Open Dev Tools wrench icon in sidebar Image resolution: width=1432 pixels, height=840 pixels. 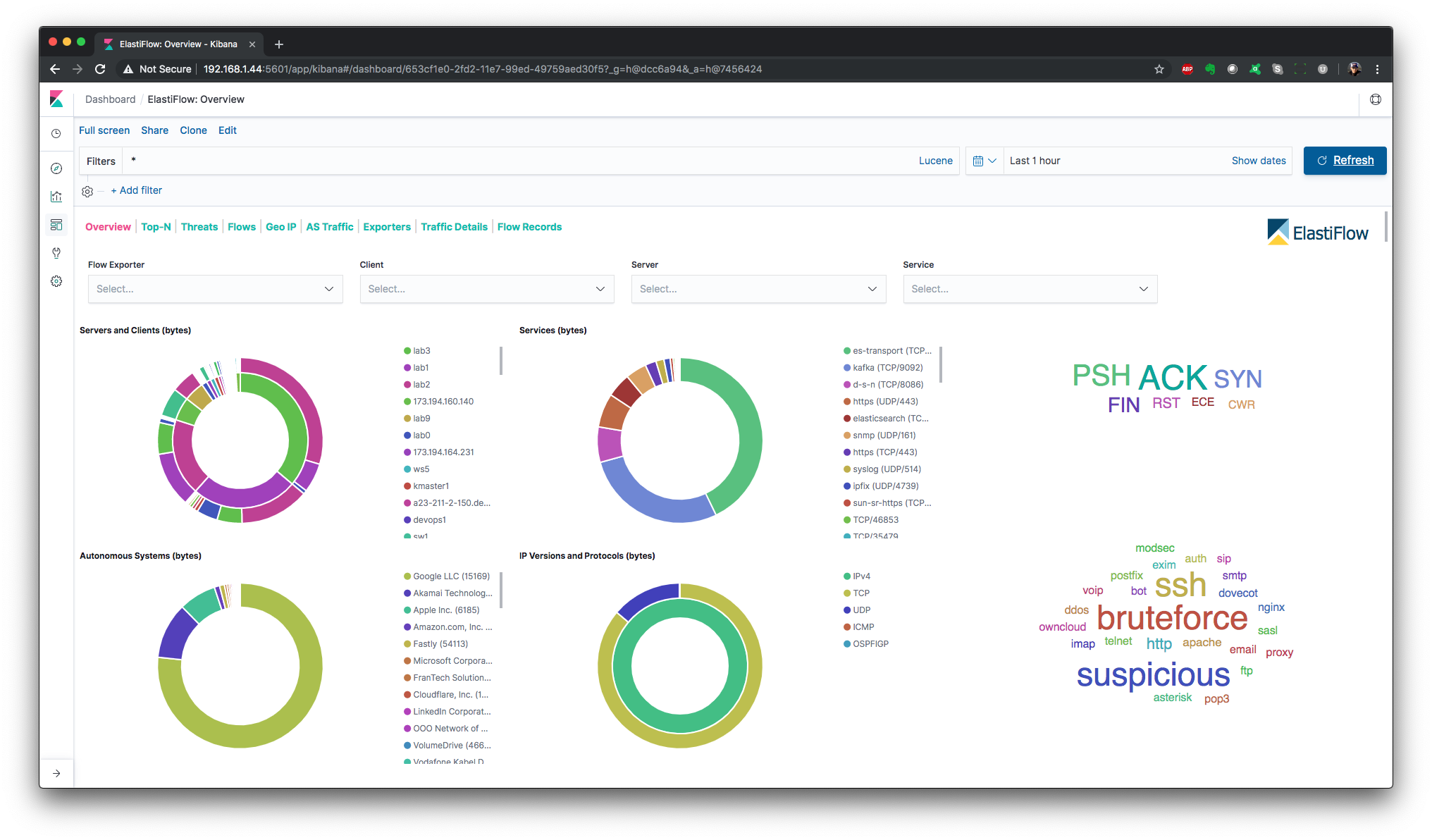56,253
